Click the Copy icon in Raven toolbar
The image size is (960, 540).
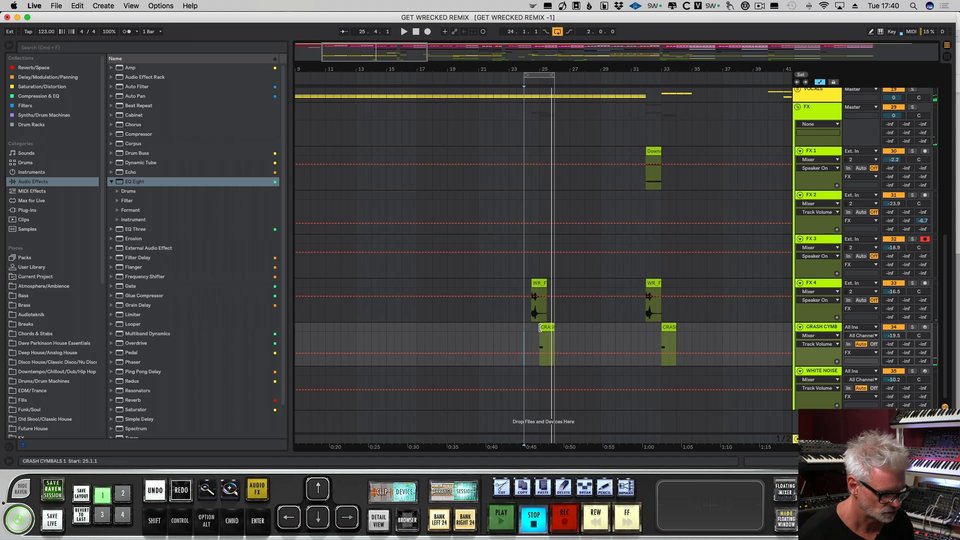(522, 487)
